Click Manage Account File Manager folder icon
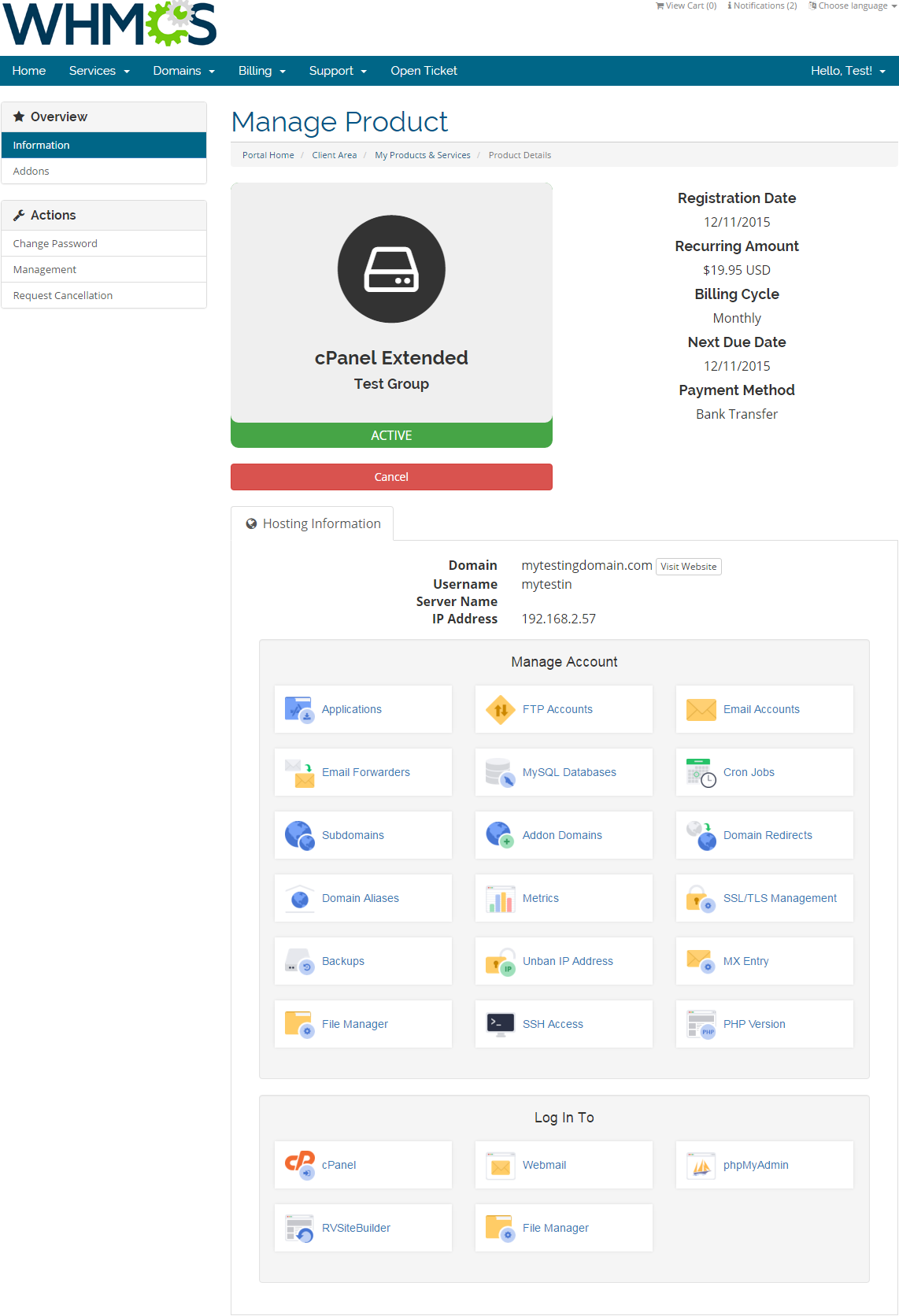 299,1024
